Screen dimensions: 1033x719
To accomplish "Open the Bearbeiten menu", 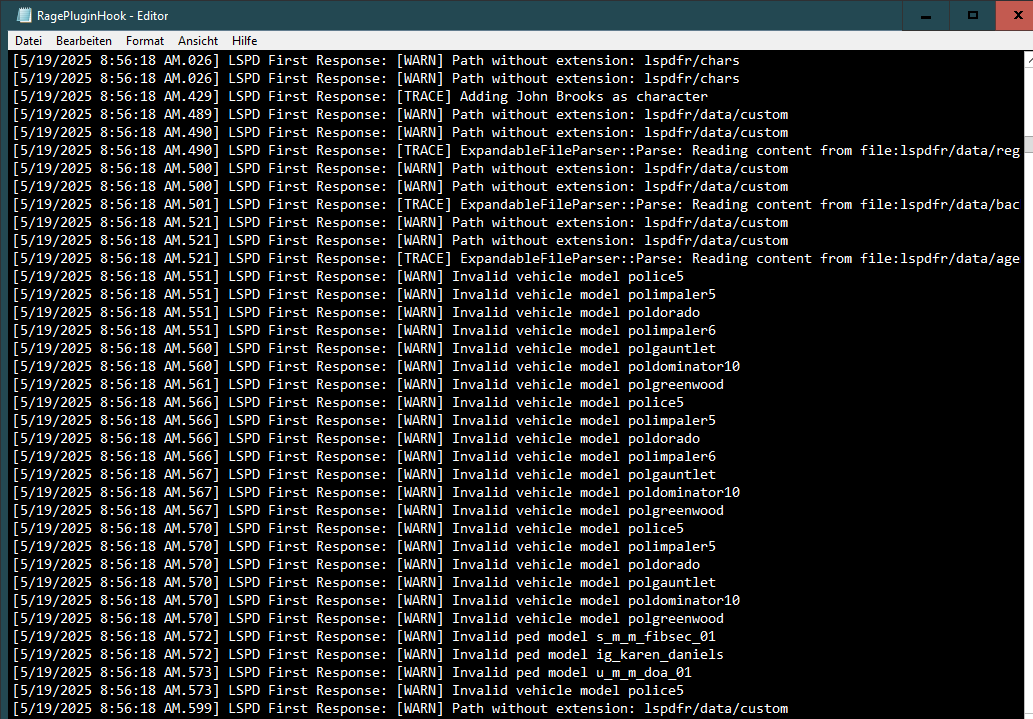I will click(84, 41).
